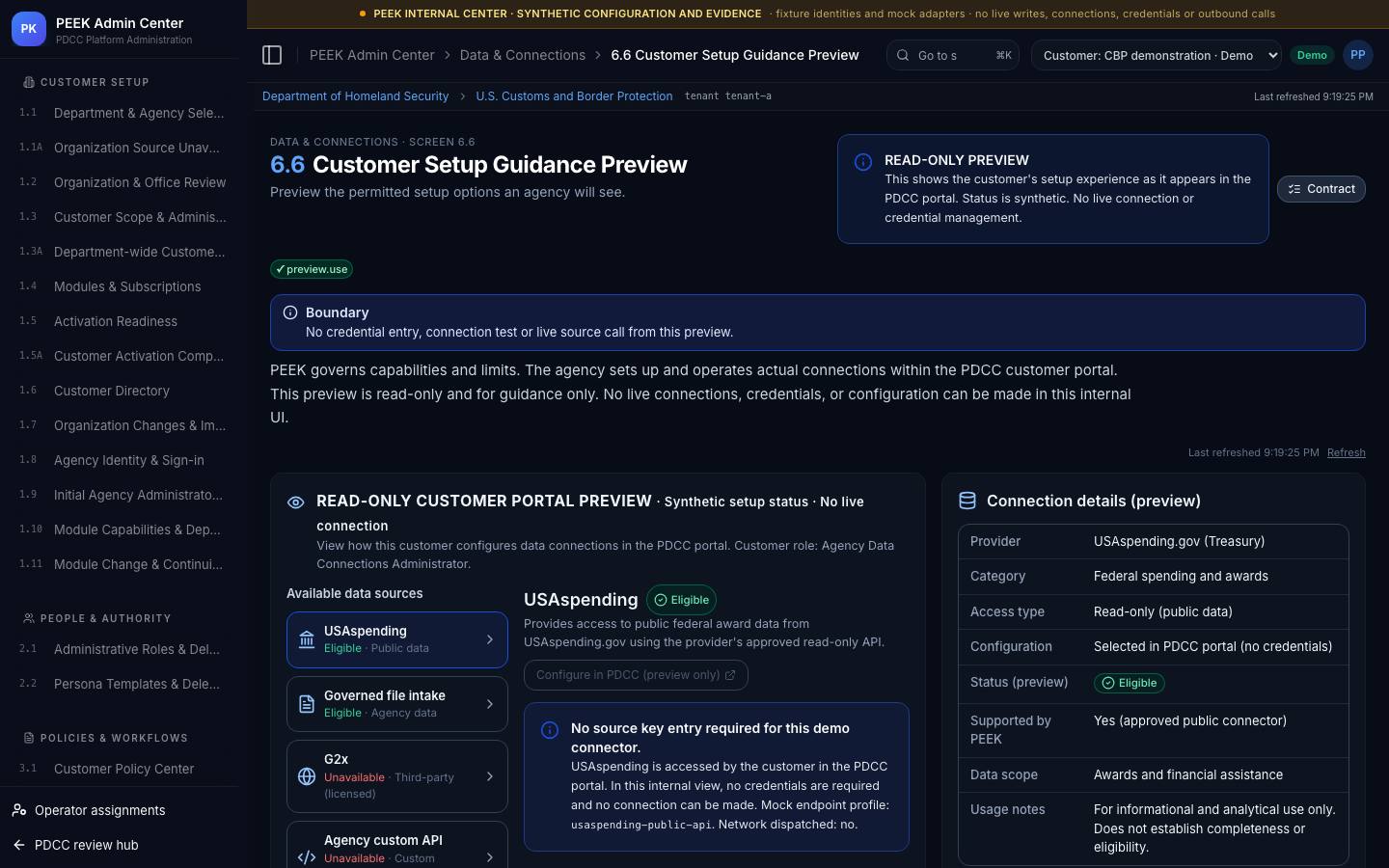This screenshot has height=868, width=1389.
Task: Open Agency Identity & Sign-in sidebar item
Action: coord(123,460)
